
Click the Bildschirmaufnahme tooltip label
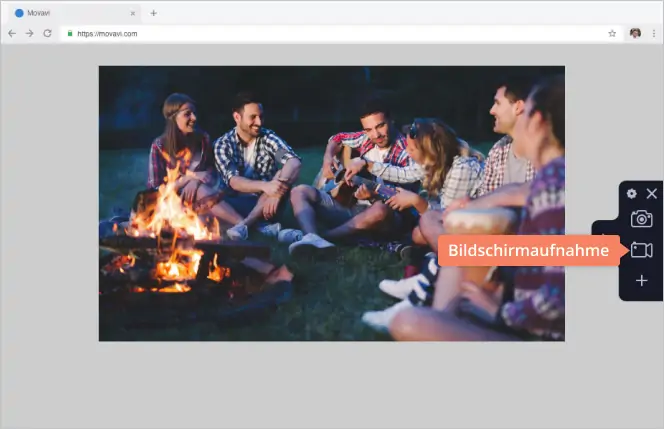(528, 250)
